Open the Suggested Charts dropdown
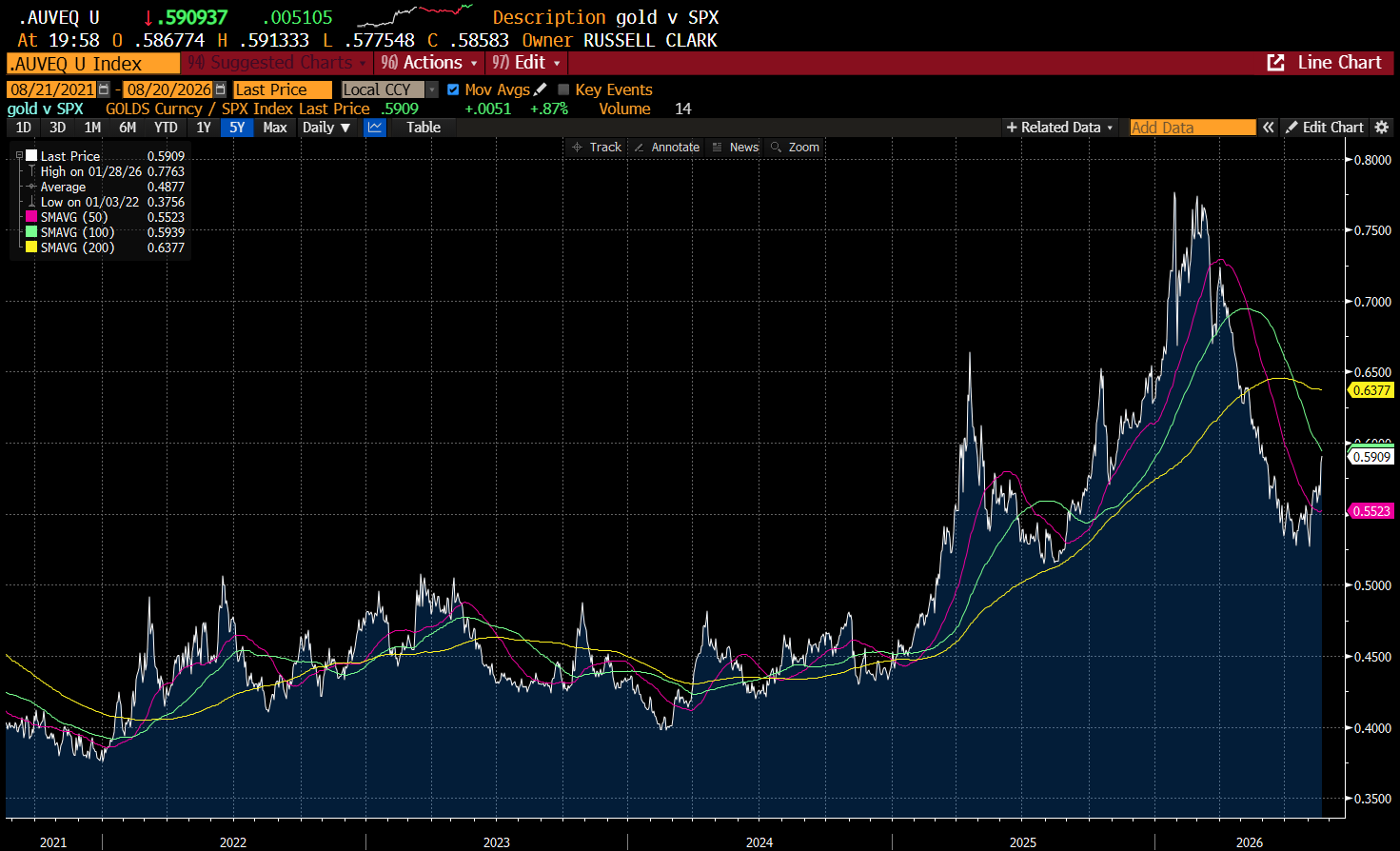 coord(277,63)
